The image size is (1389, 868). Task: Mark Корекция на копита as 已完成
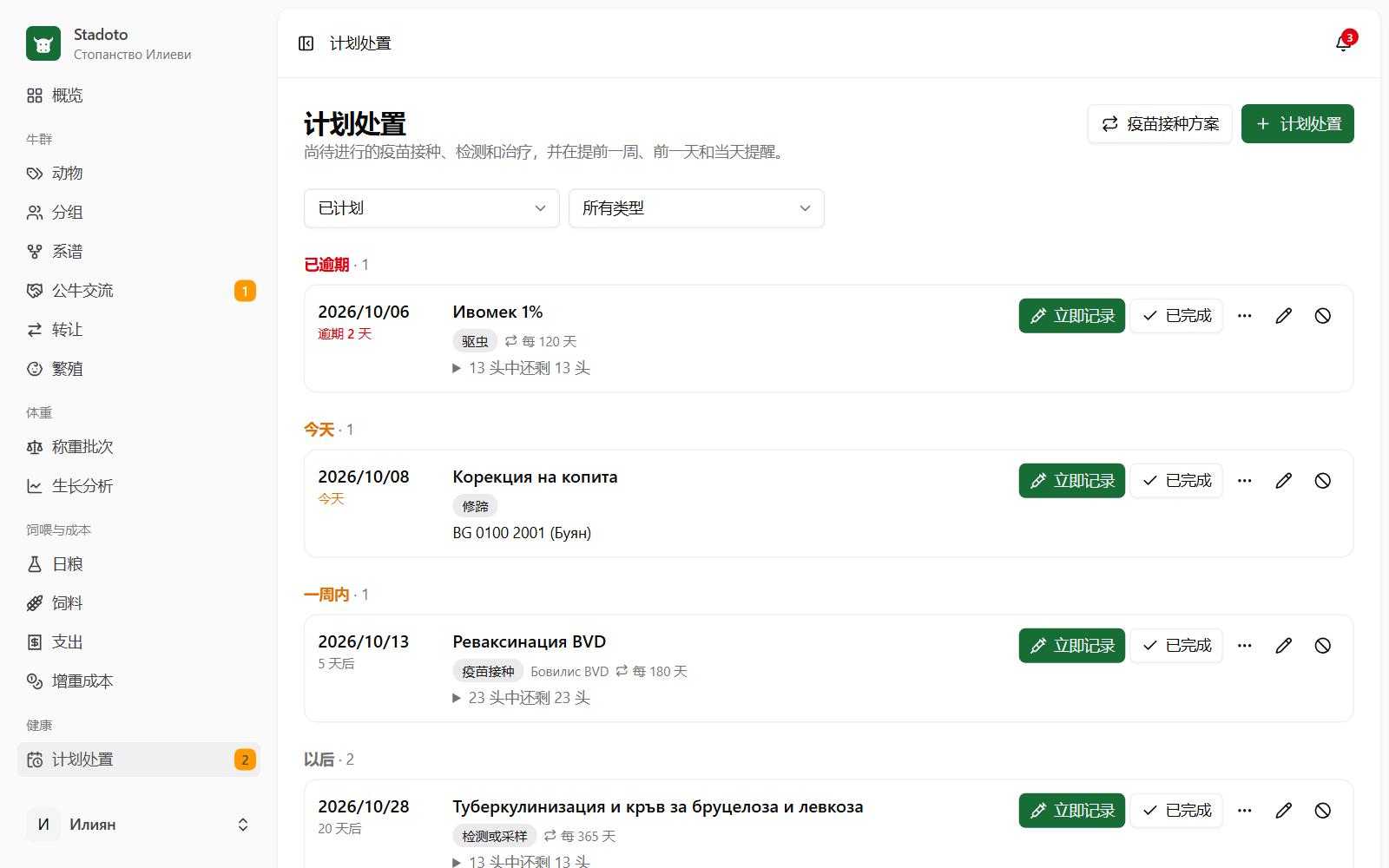point(1176,481)
